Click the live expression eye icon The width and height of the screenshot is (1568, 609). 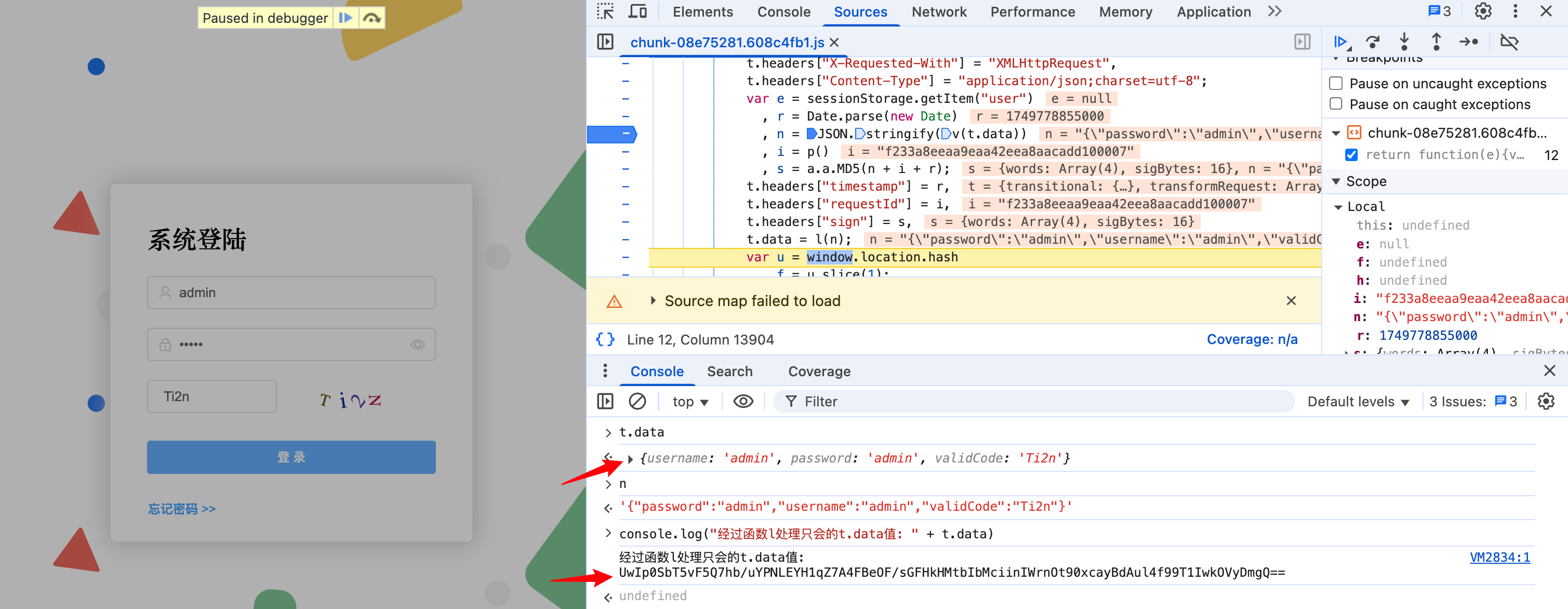pos(743,401)
